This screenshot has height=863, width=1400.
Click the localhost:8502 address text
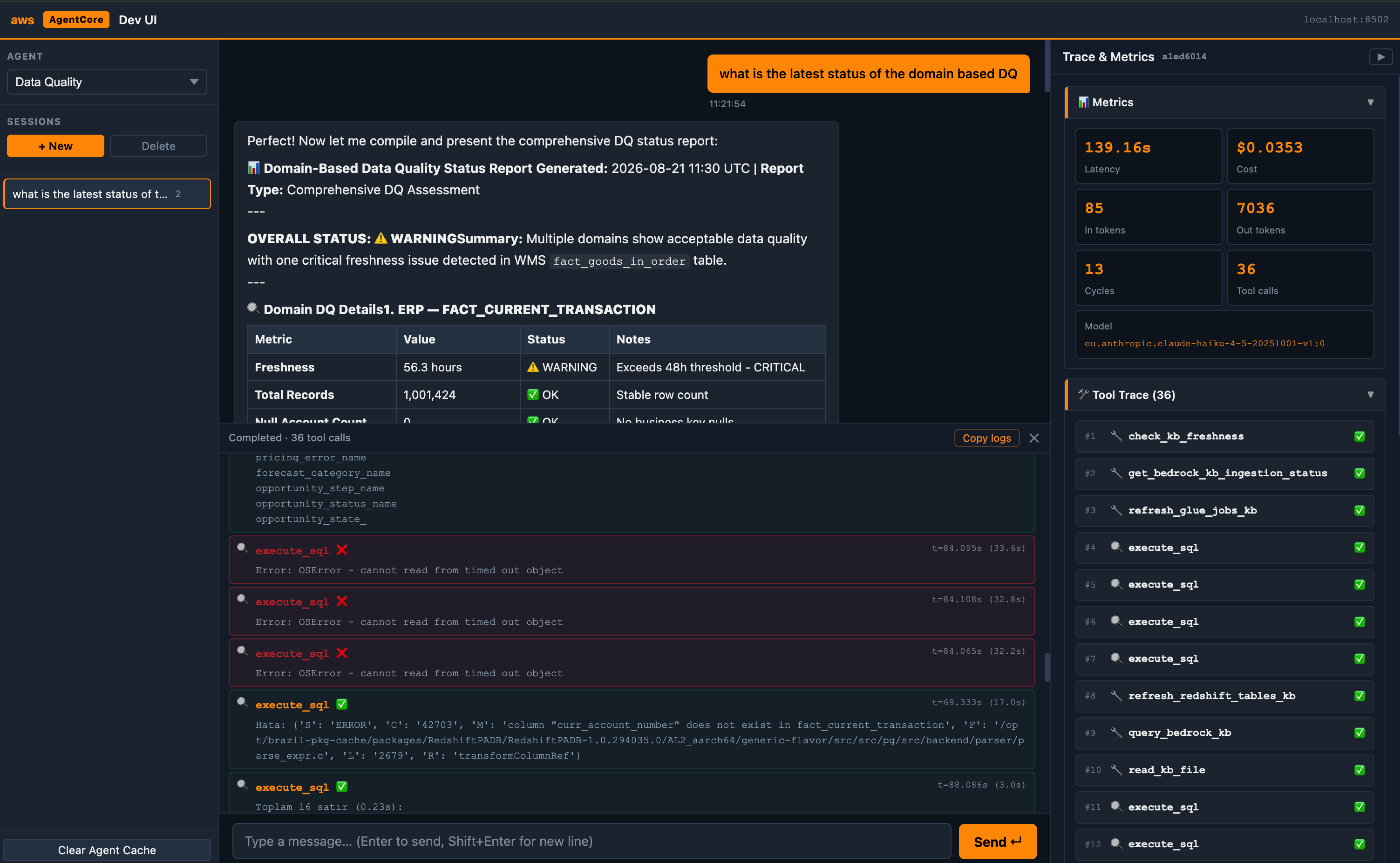pyautogui.click(x=1346, y=20)
